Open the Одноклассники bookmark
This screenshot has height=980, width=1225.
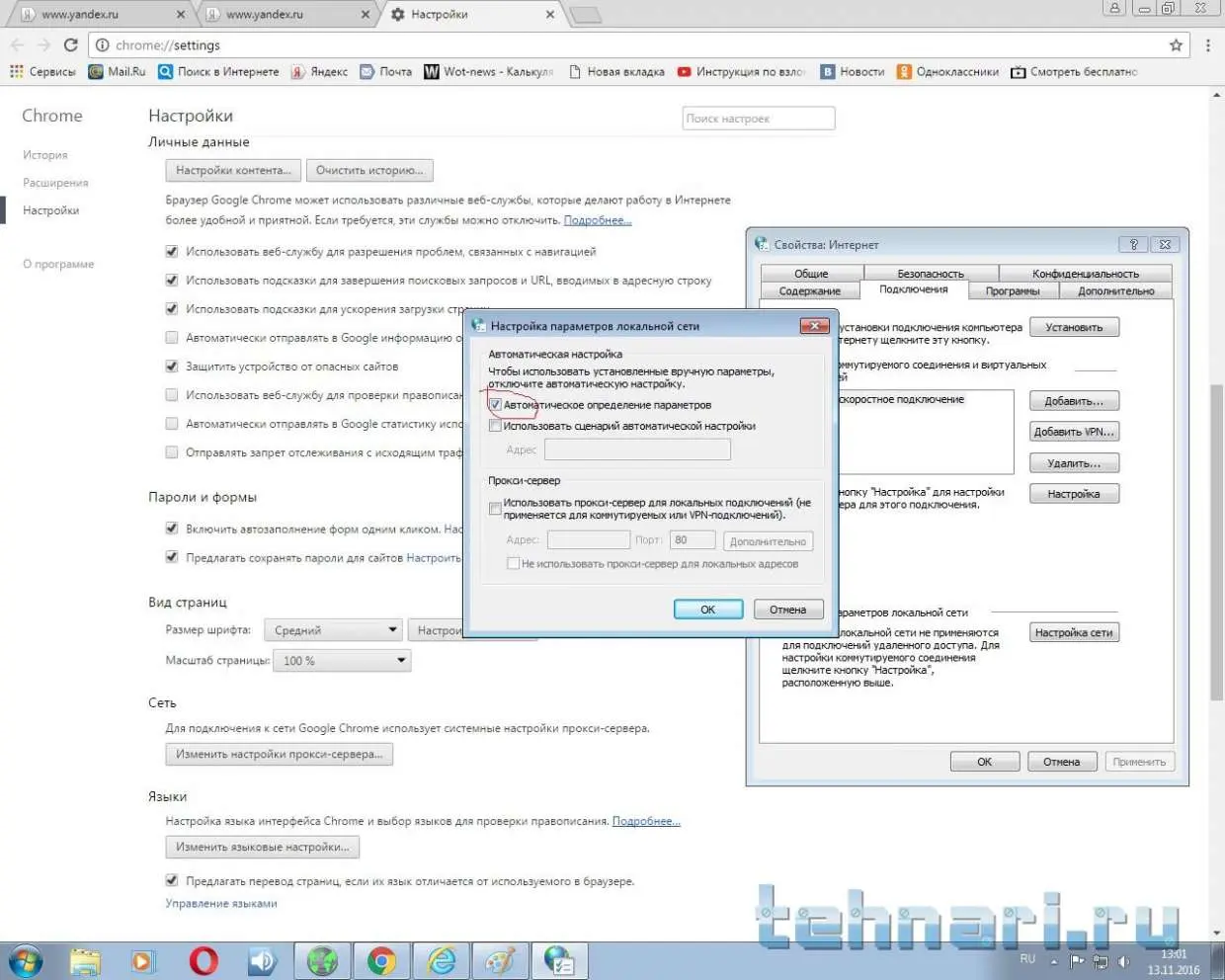[x=947, y=71]
